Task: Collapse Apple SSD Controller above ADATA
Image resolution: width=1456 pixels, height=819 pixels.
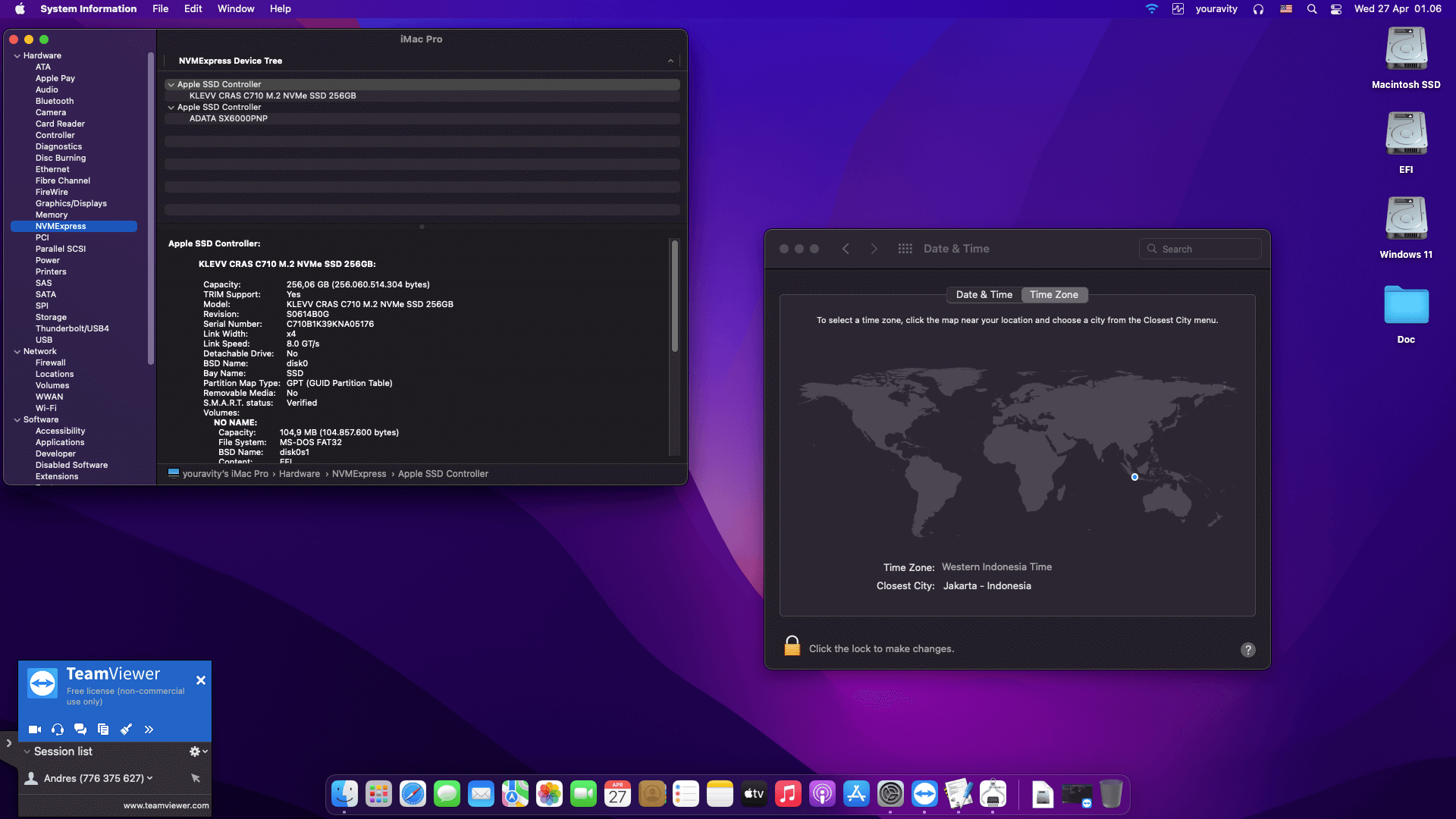Action: (x=171, y=108)
